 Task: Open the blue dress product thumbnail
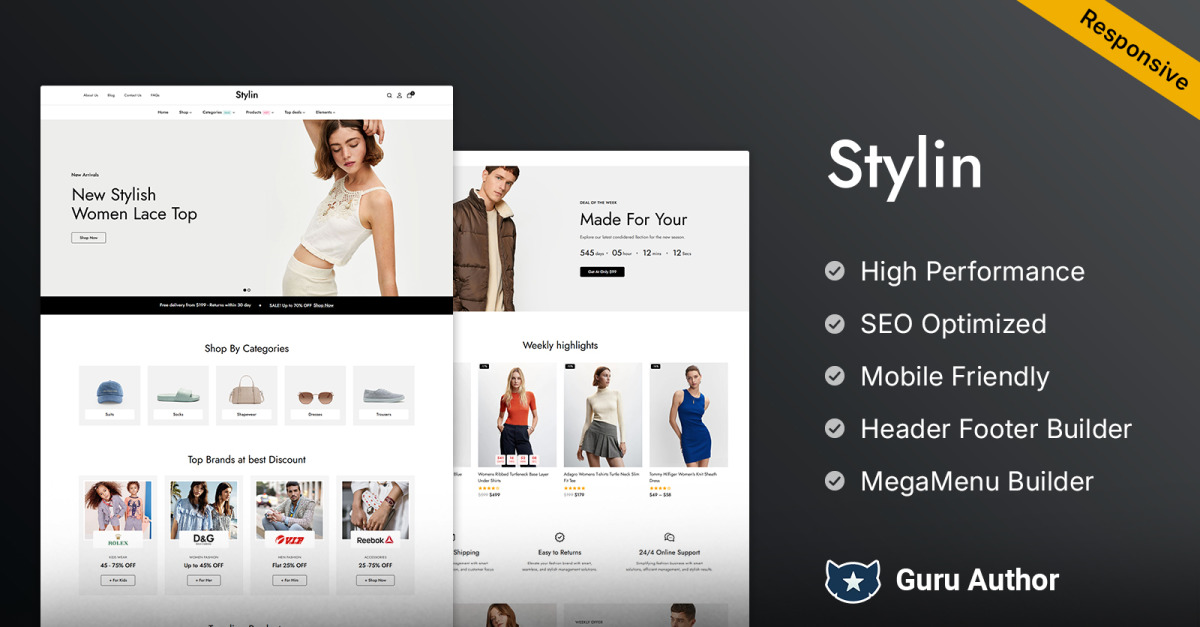[x=688, y=414]
